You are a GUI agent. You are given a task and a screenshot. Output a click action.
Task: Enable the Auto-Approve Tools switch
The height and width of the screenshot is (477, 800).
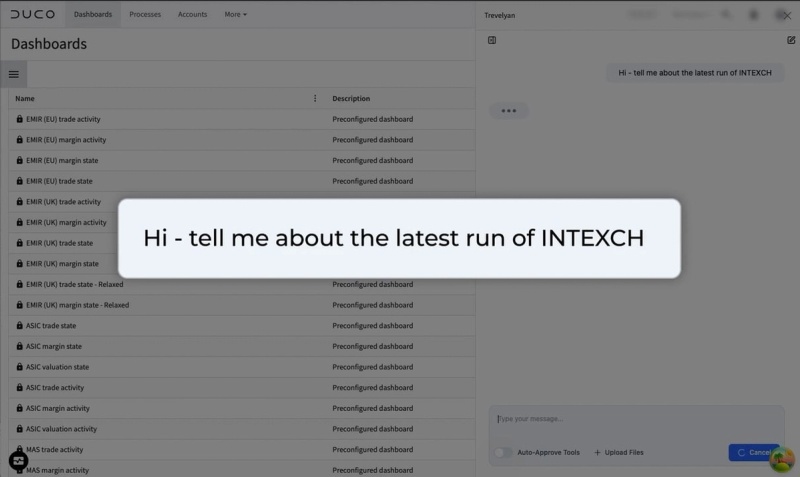(x=503, y=453)
